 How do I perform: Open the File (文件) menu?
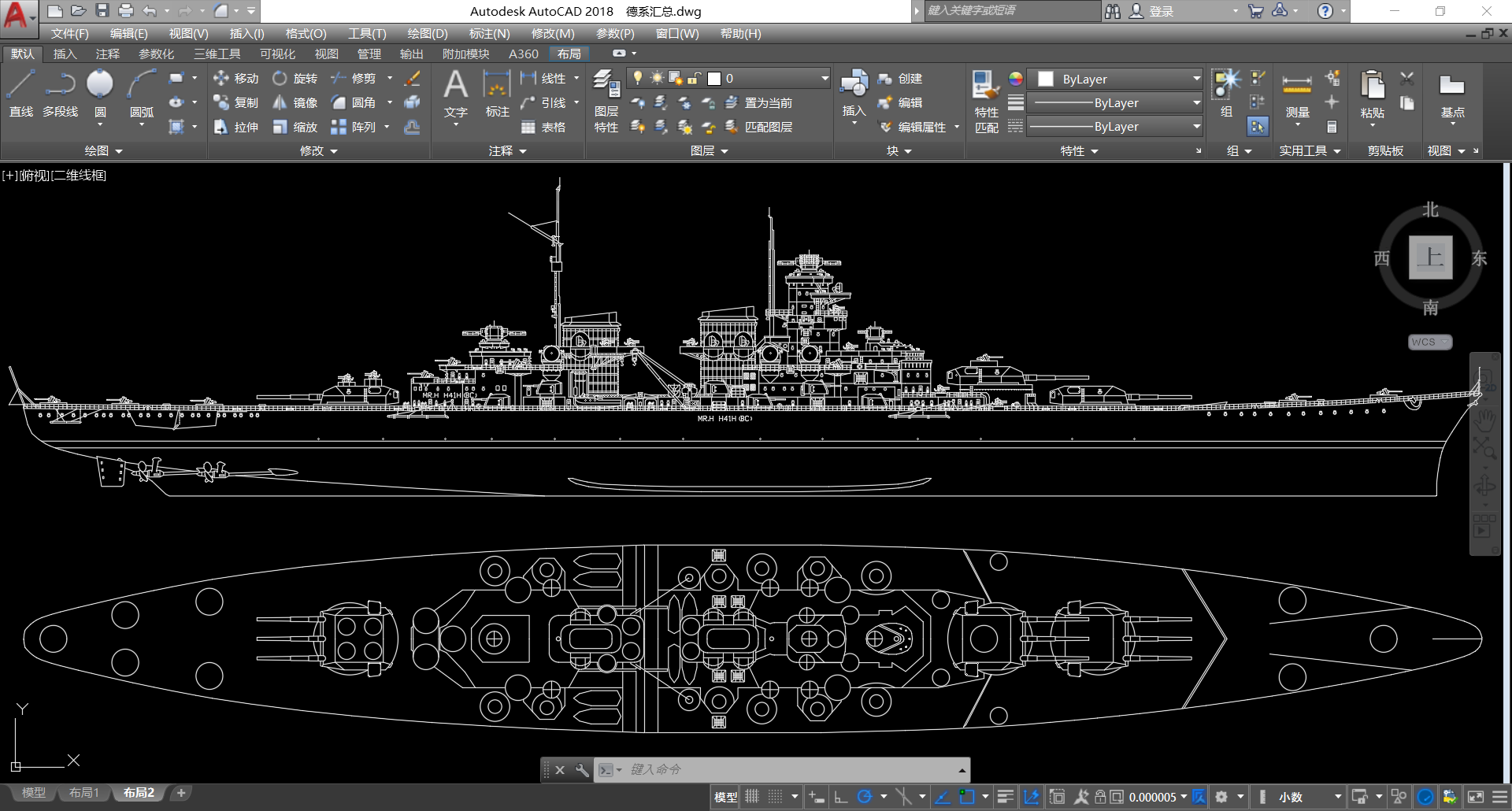pos(69,34)
